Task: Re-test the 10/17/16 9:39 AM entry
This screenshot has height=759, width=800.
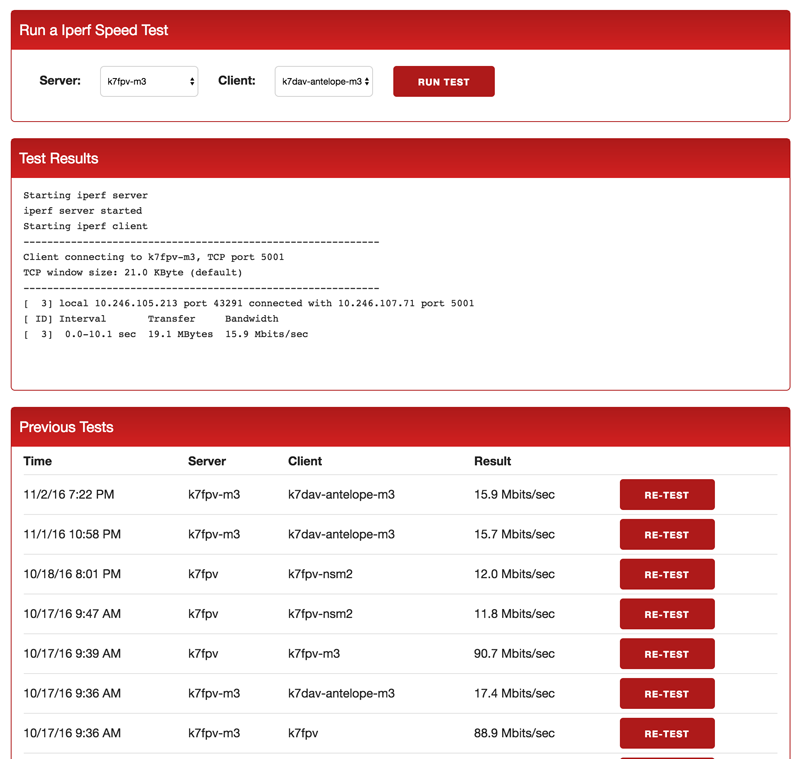Action: coord(667,653)
